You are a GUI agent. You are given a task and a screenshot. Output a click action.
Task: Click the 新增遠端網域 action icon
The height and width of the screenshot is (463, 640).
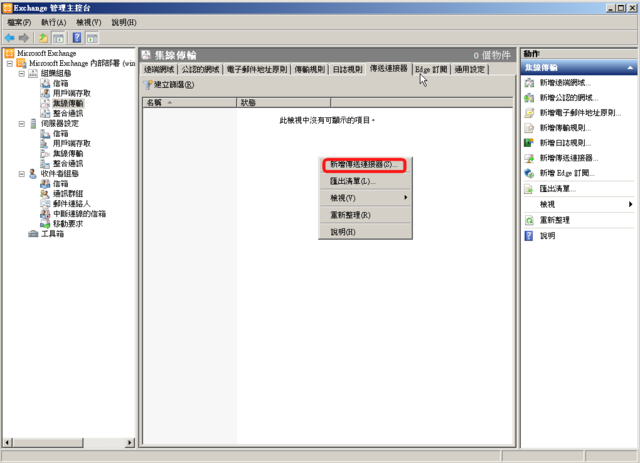(529, 83)
